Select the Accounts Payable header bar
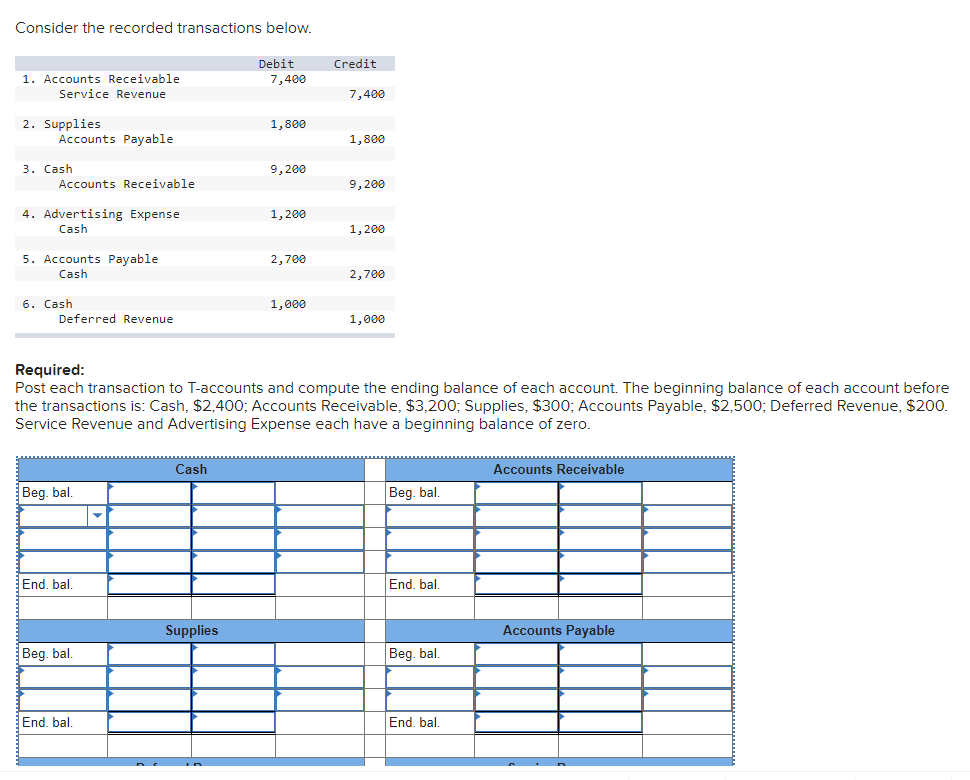 559,630
